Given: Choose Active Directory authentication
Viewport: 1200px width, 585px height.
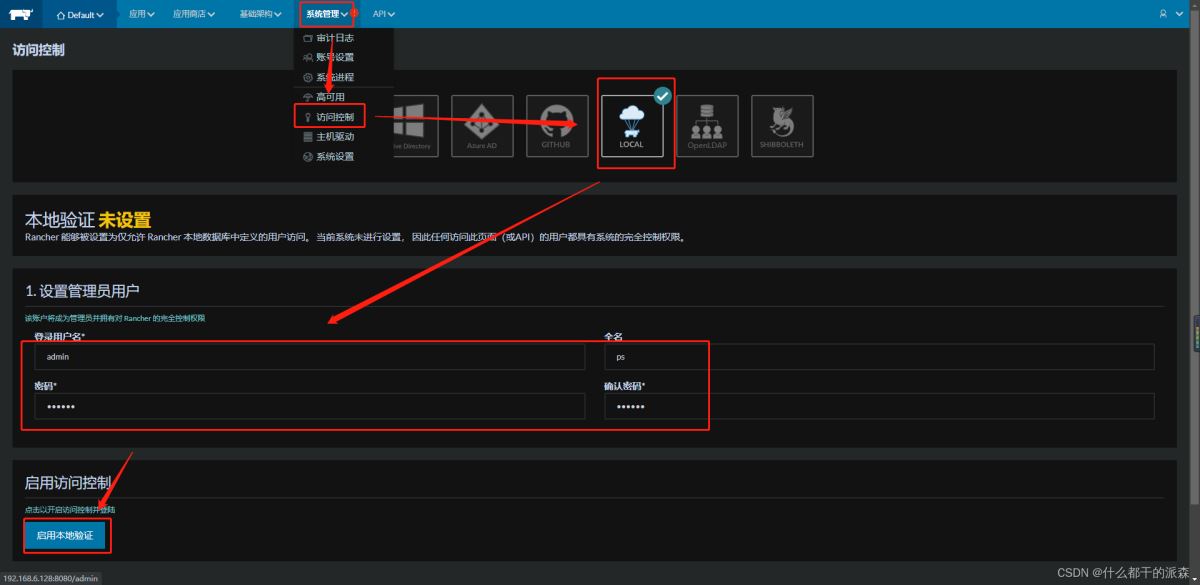Looking at the screenshot, I should (412, 126).
